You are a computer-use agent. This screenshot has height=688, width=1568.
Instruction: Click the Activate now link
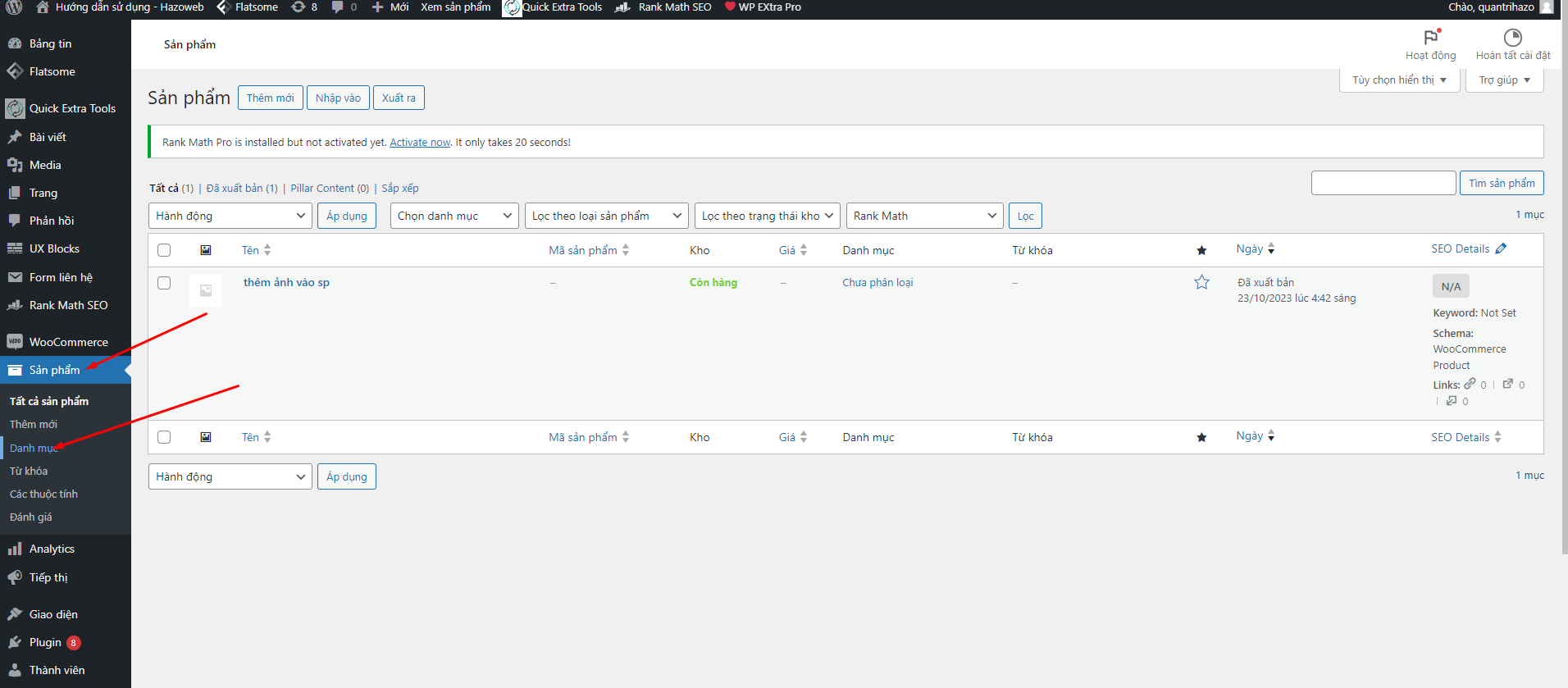(420, 142)
